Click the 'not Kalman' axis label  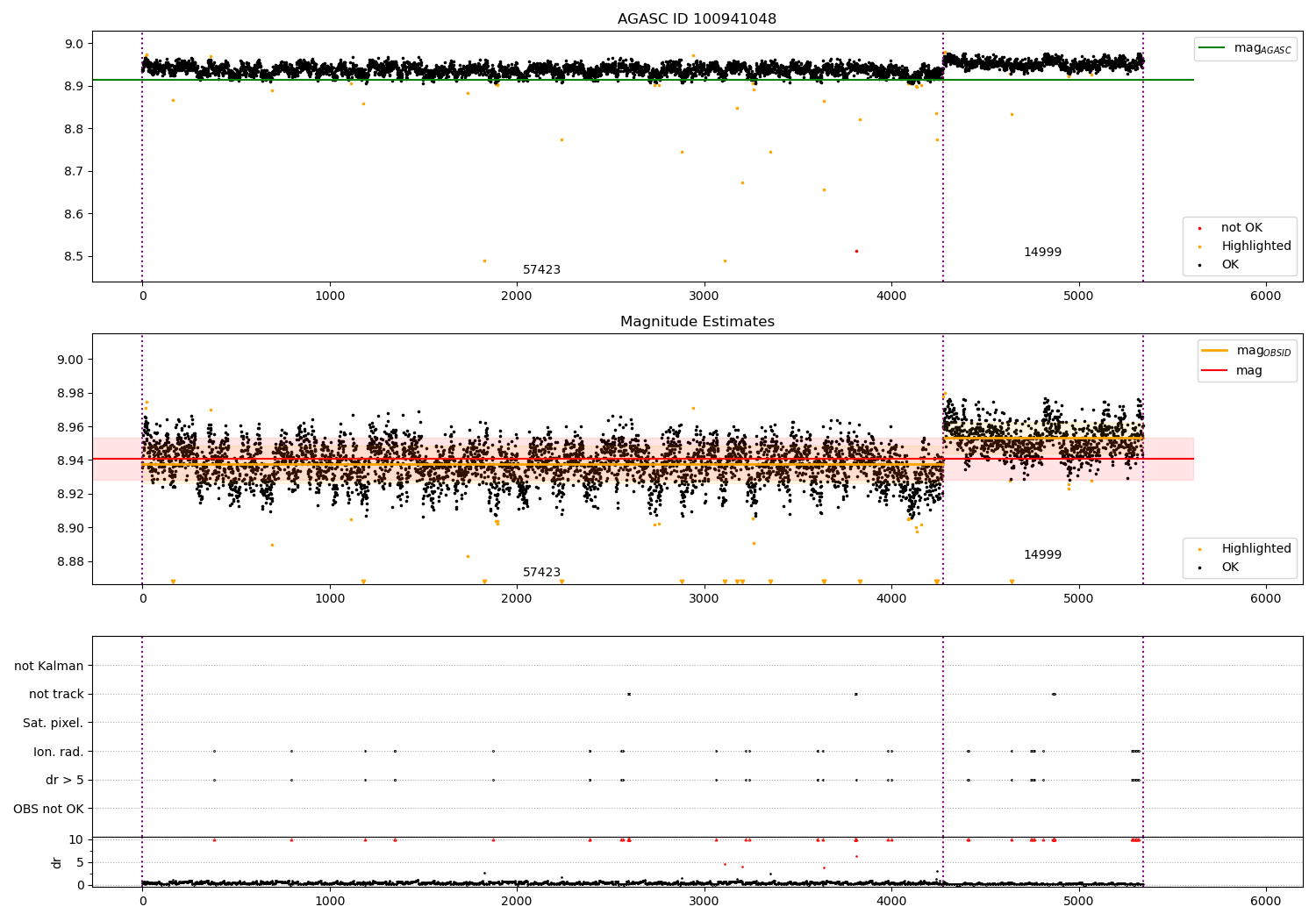pos(49,667)
